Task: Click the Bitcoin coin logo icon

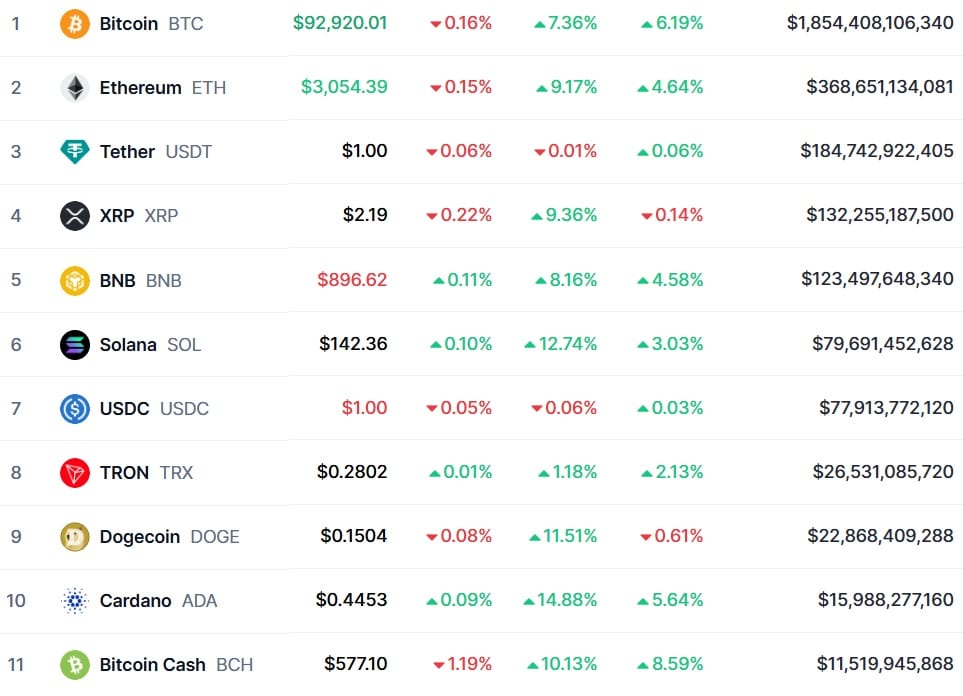Action: tap(75, 23)
